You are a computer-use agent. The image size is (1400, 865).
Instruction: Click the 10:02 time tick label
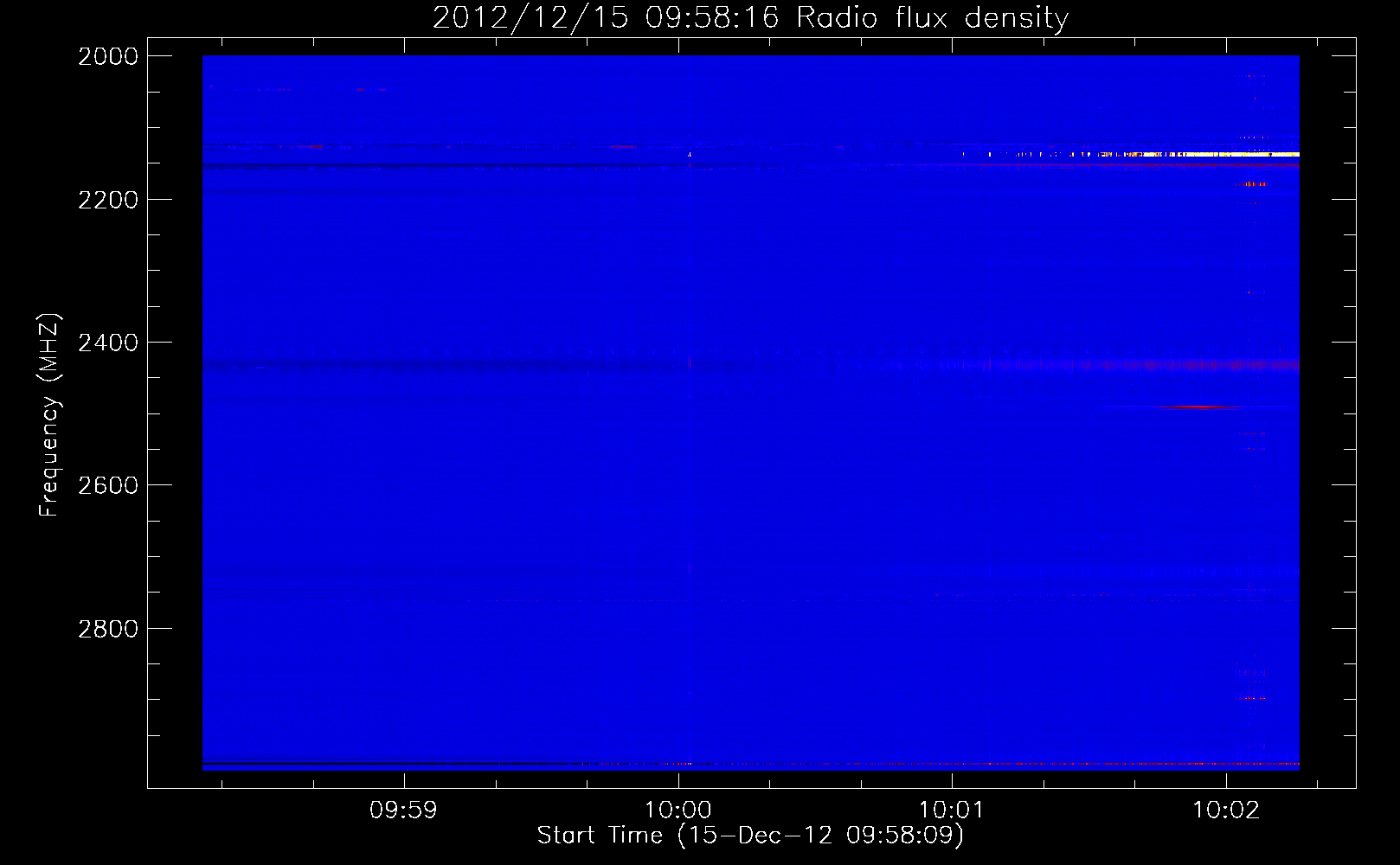pos(1226,811)
